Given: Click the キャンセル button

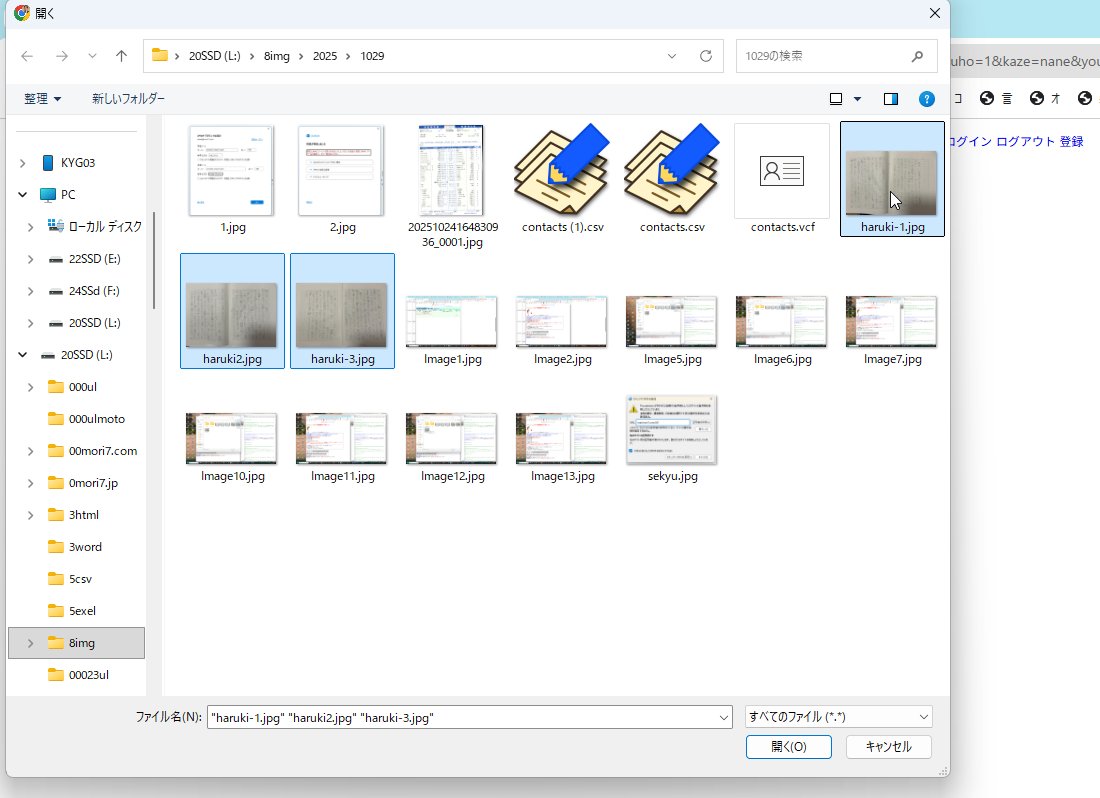Looking at the screenshot, I should (x=888, y=747).
